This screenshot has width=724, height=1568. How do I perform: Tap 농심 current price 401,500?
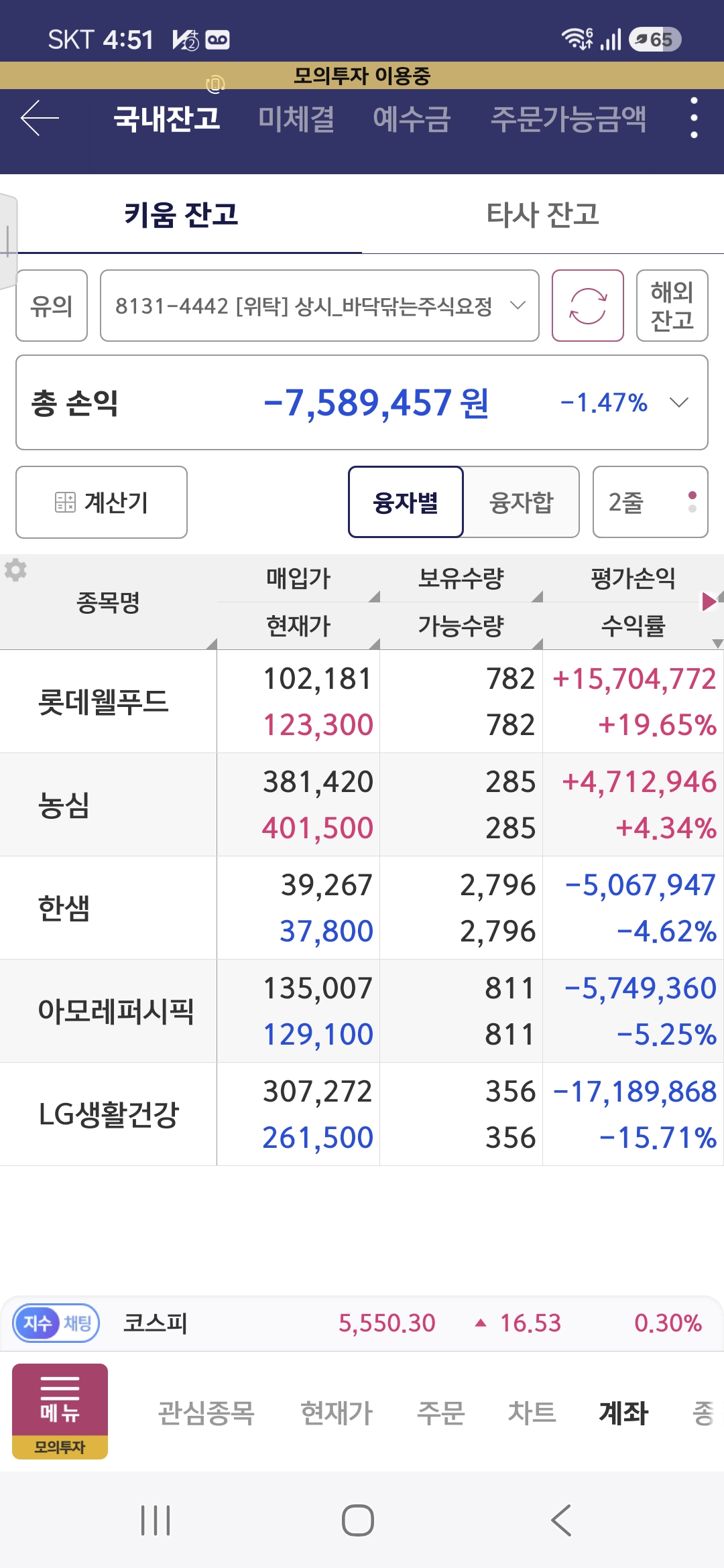click(318, 828)
